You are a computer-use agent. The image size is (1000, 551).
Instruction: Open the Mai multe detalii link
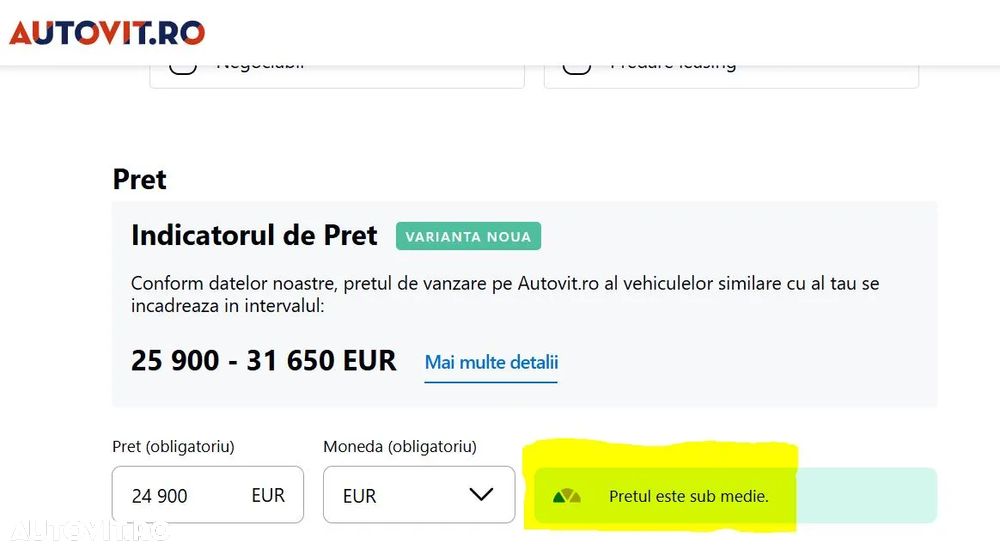pos(491,362)
